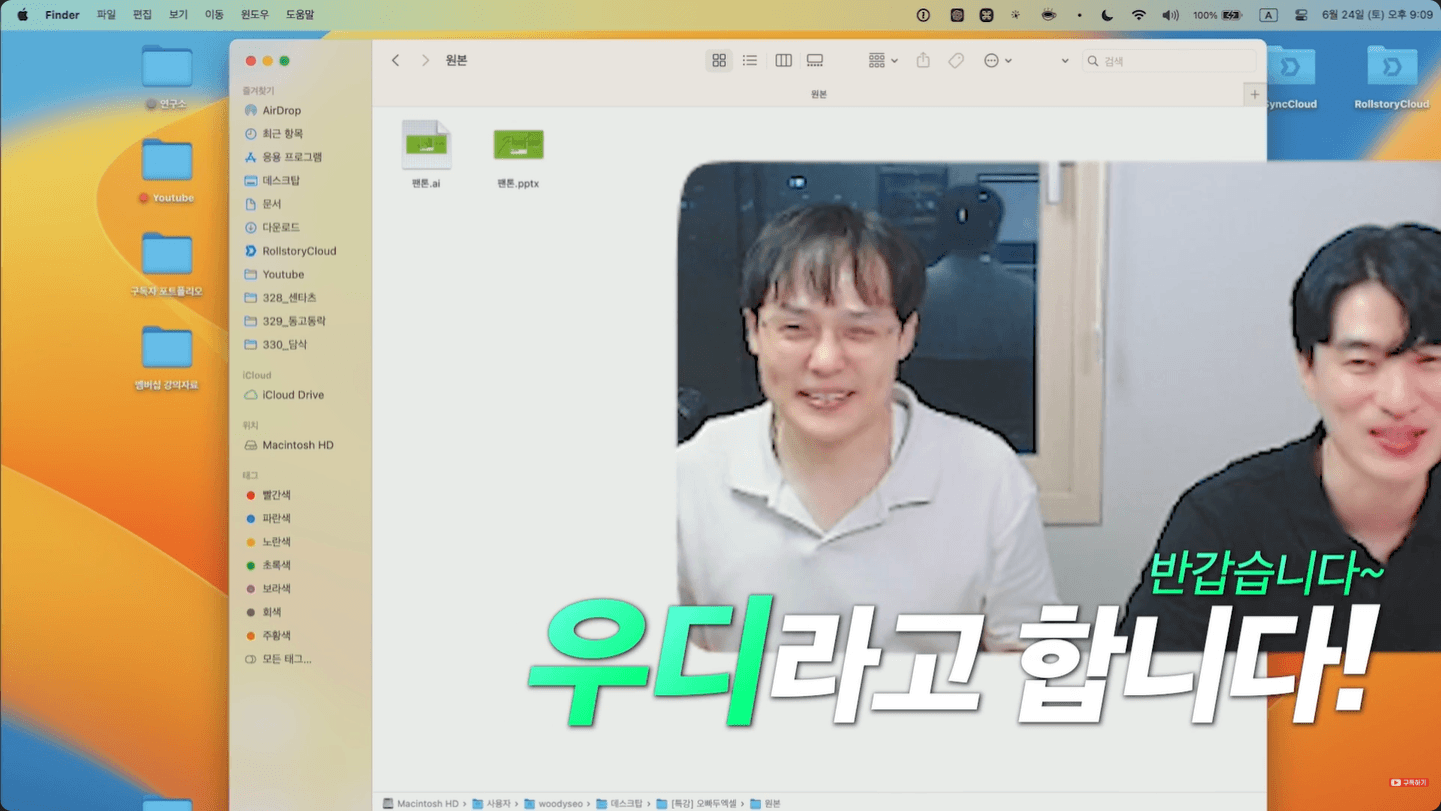Select the 팬톤.pptx file thumbnail
Screen dimensions: 1441x811
pyautogui.click(x=518, y=145)
